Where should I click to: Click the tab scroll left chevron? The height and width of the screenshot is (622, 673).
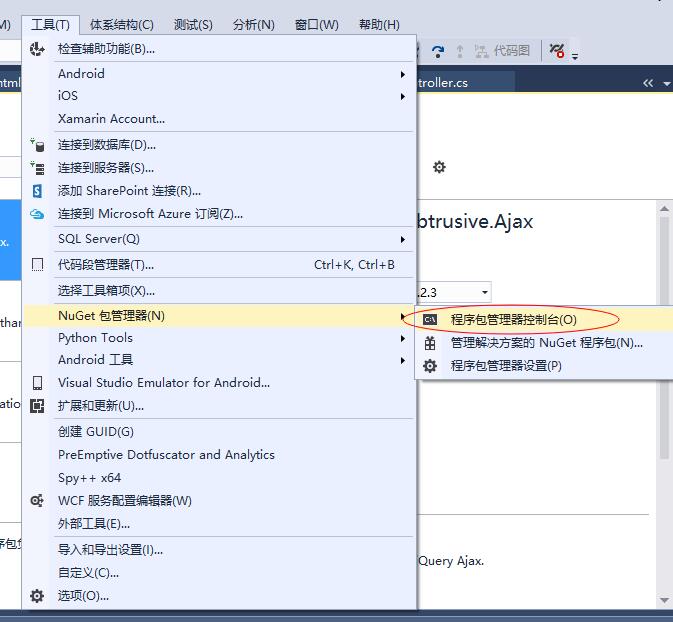click(648, 83)
